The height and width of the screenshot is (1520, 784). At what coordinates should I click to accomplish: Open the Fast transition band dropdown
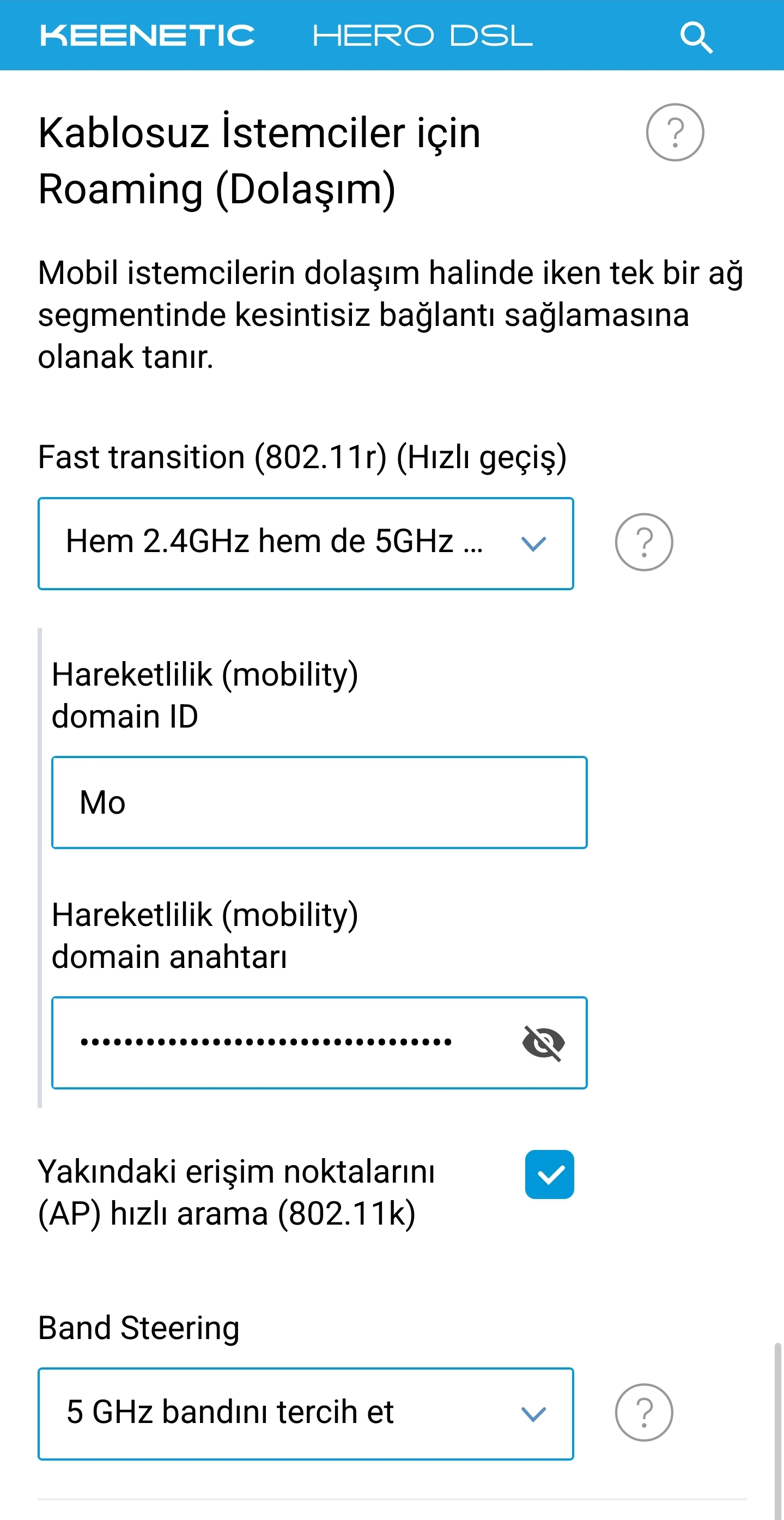click(306, 543)
